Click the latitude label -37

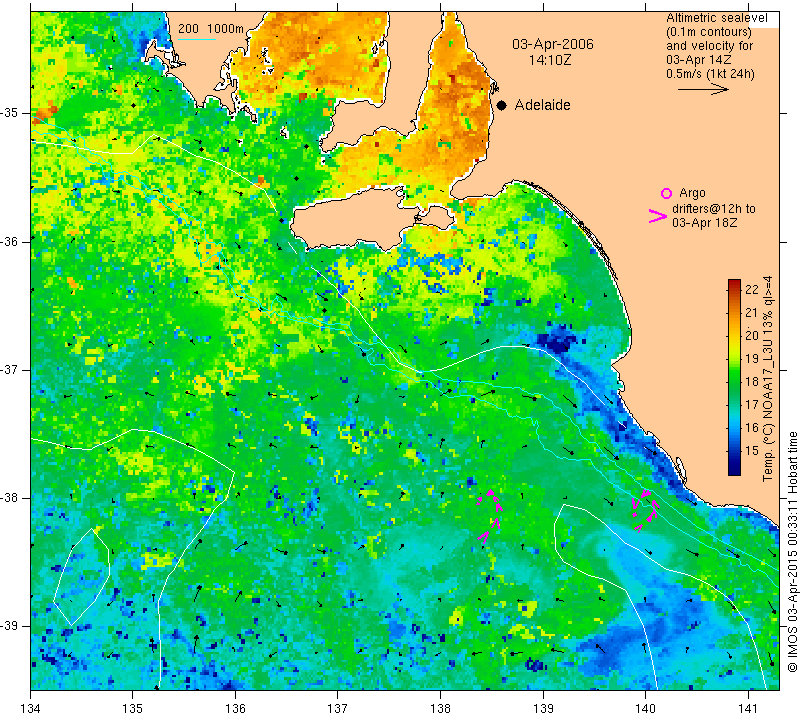pos(9,369)
